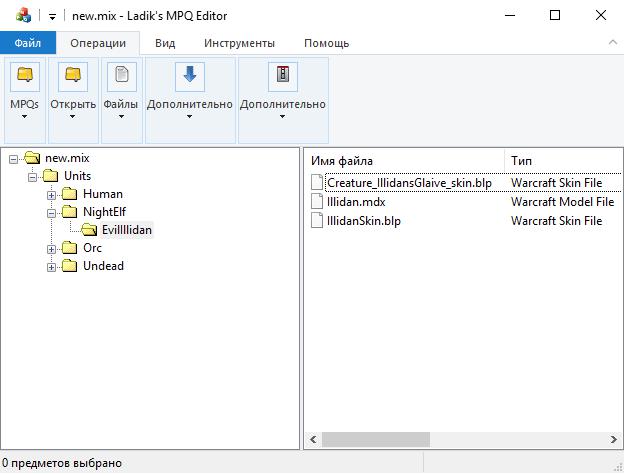Click the MPQs ribbon icon
This screenshot has height=474, width=625.
(x=24, y=75)
